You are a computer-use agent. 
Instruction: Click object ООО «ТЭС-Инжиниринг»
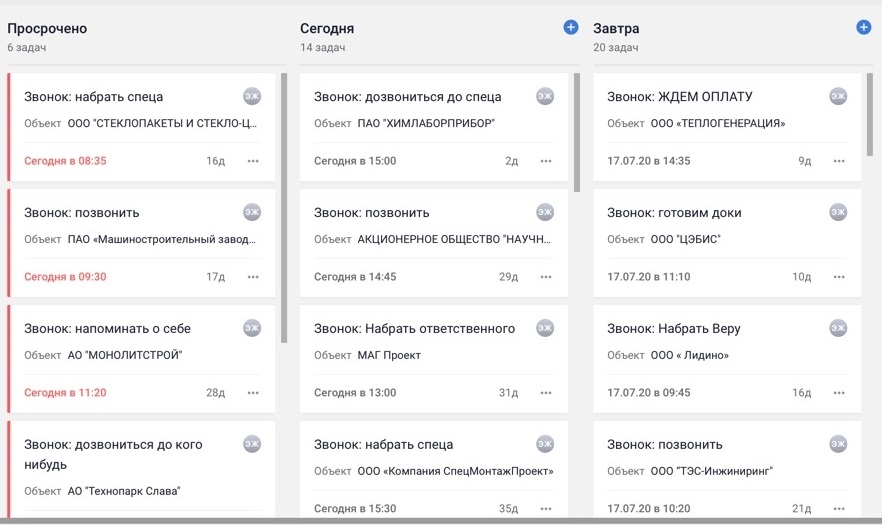tap(711, 471)
